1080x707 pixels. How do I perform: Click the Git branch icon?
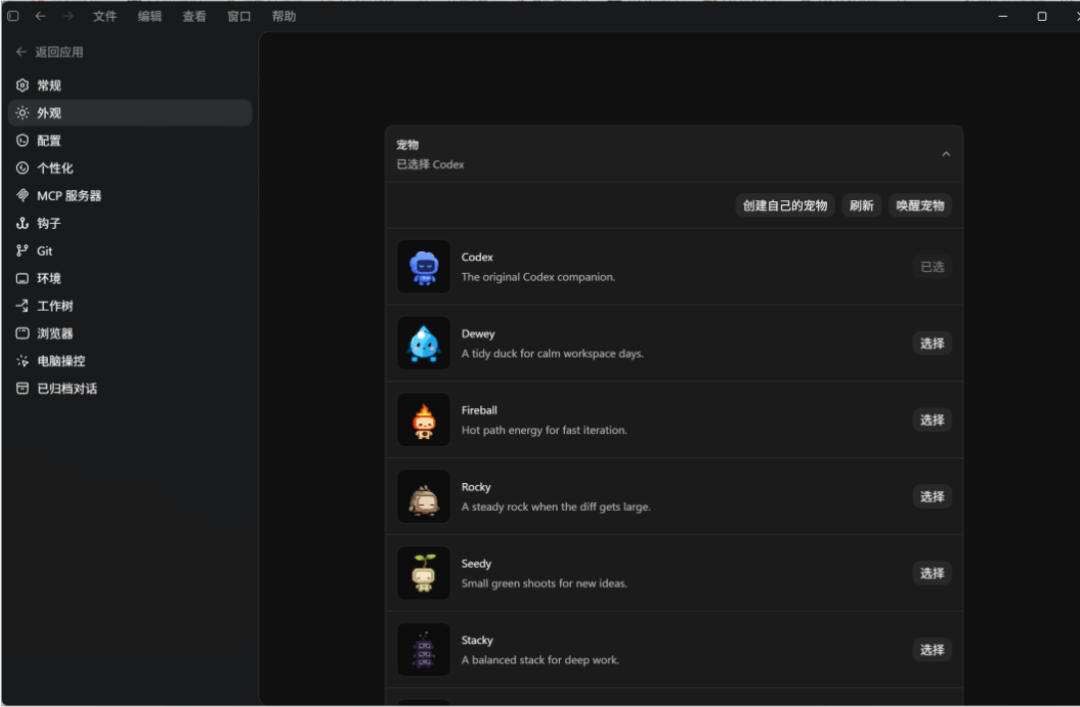click(x=23, y=251)
